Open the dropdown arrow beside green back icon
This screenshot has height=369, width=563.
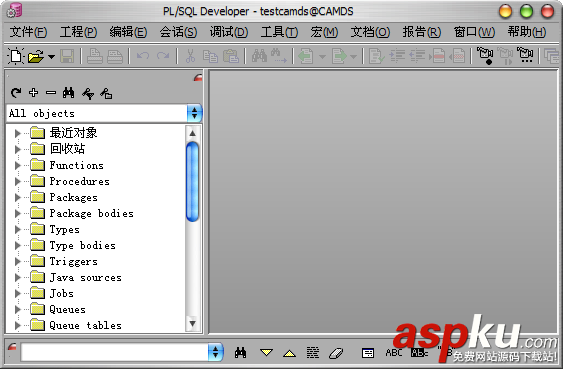(x=322, y=56)
